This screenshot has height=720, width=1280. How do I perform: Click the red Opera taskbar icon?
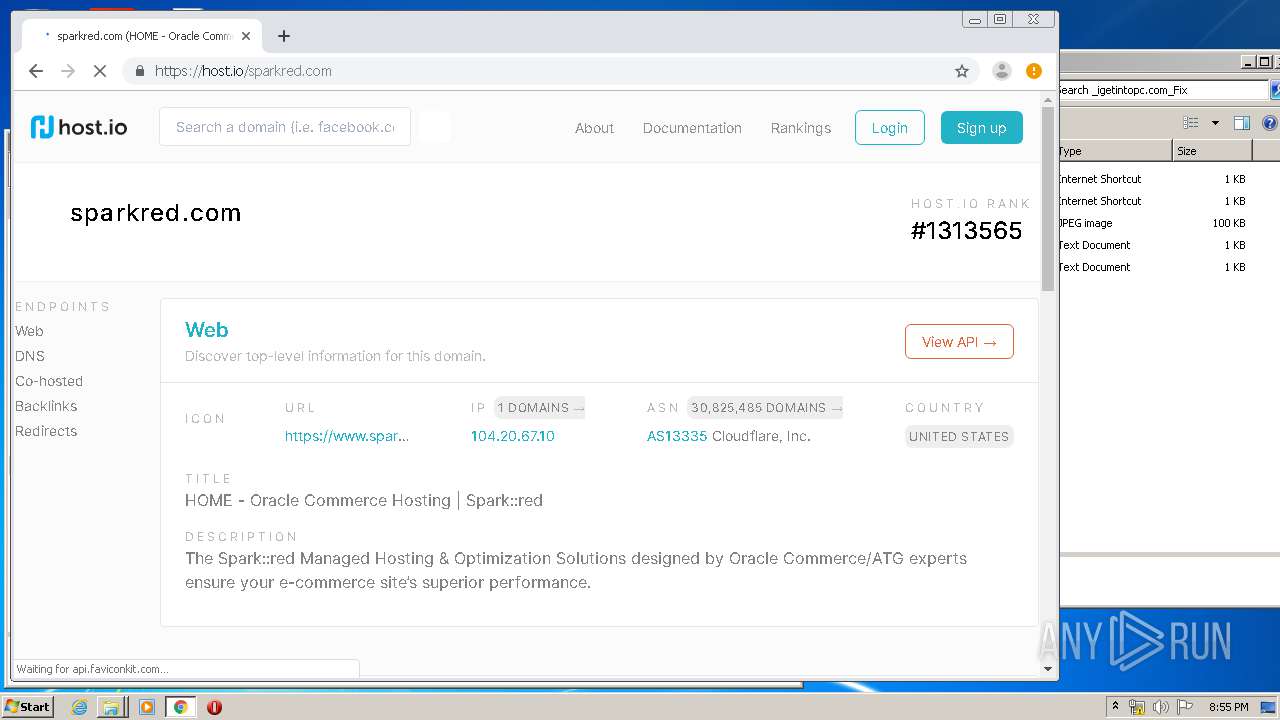click(214, 707)
